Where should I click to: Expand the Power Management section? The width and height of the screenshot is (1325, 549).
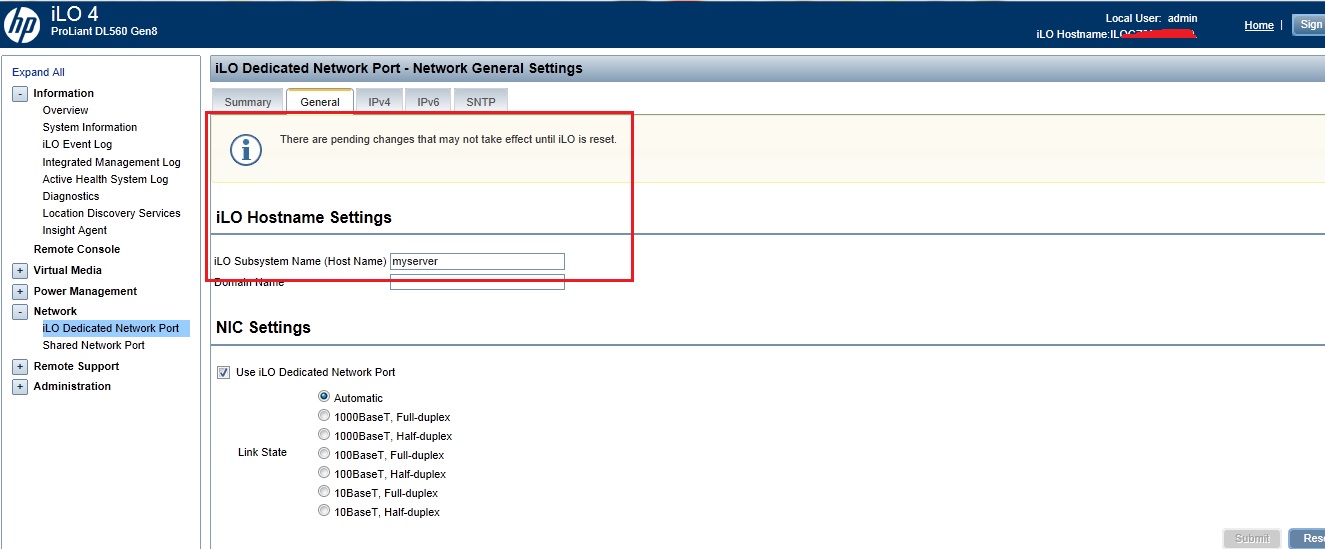pos(20,292)
